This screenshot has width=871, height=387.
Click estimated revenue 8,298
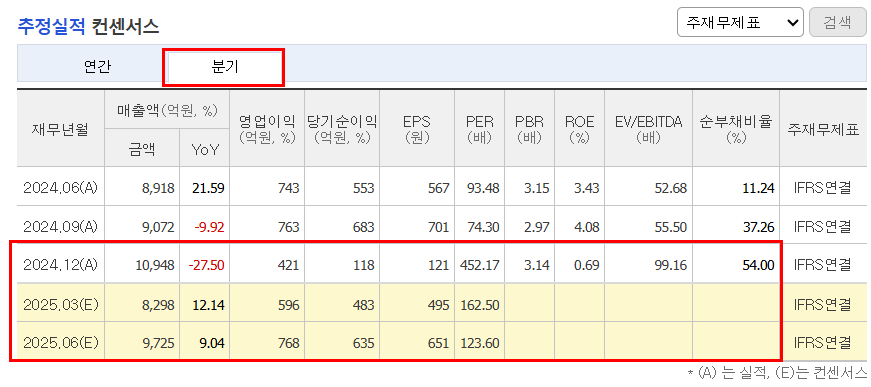click(x=158, y=305)
